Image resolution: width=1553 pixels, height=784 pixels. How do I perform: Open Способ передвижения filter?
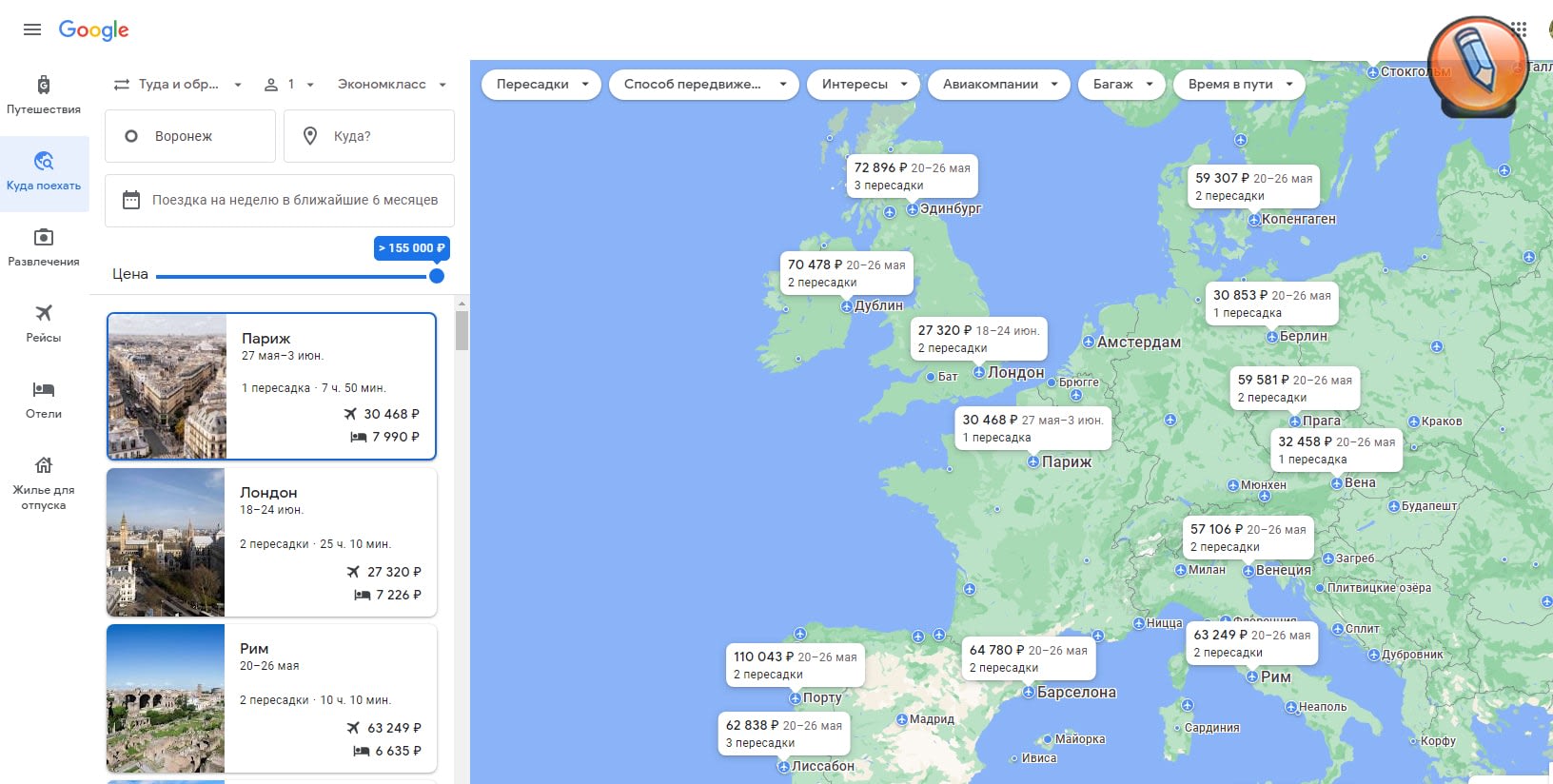[704, 84]
